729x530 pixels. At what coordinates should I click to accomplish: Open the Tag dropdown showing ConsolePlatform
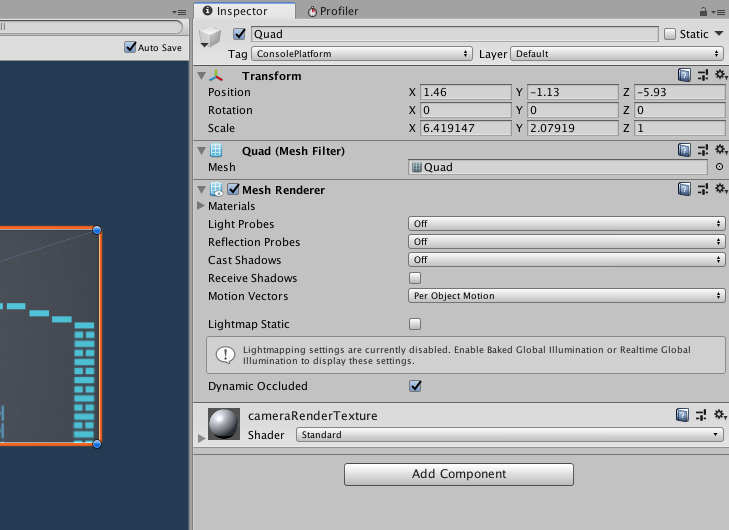362,54
